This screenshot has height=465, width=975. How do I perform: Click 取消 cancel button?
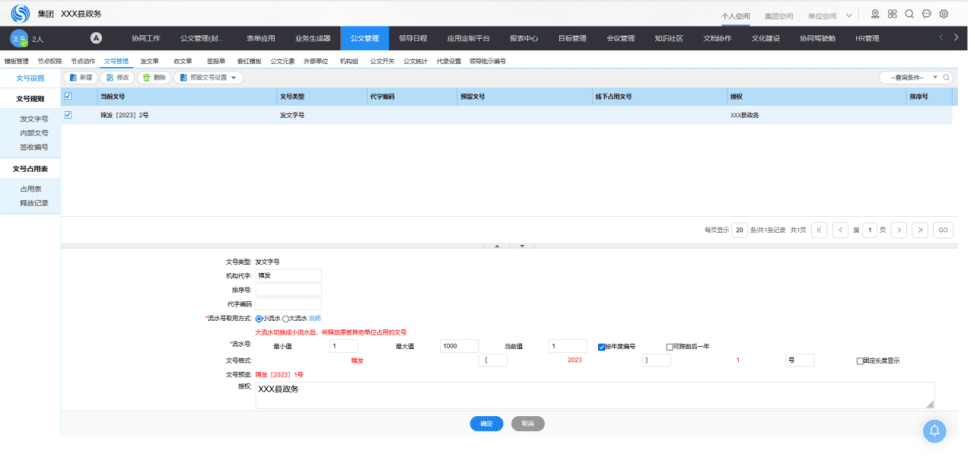tap(528, 424)
